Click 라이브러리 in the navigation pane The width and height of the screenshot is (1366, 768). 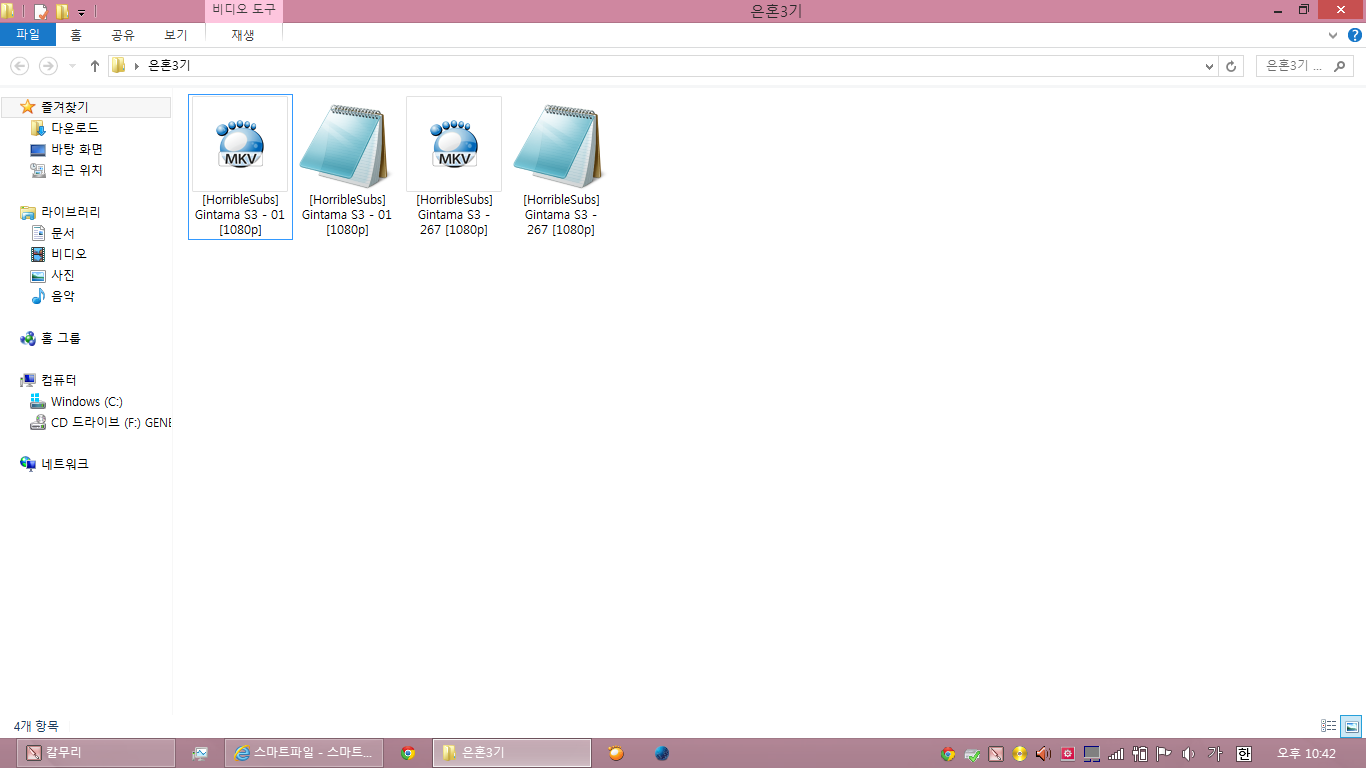coord(70,212)
